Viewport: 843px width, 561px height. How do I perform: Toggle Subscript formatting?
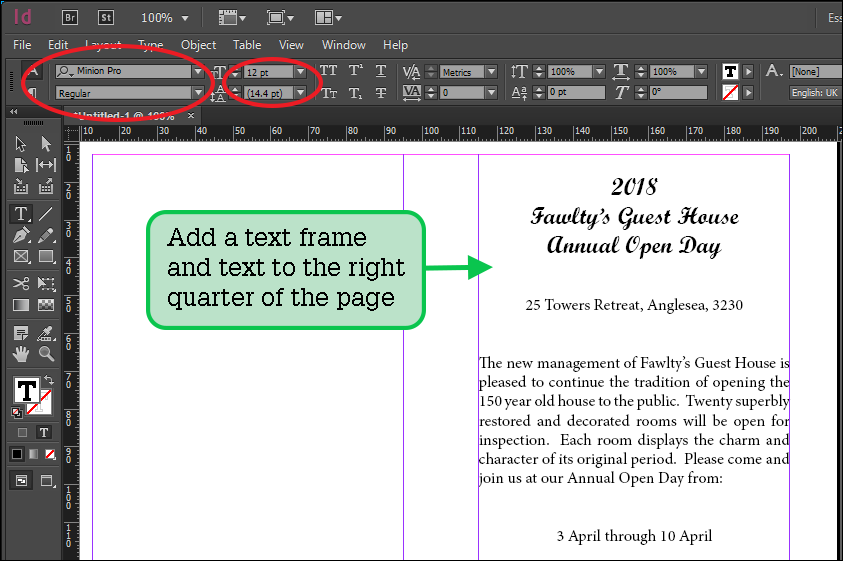(x=355, y=93)
